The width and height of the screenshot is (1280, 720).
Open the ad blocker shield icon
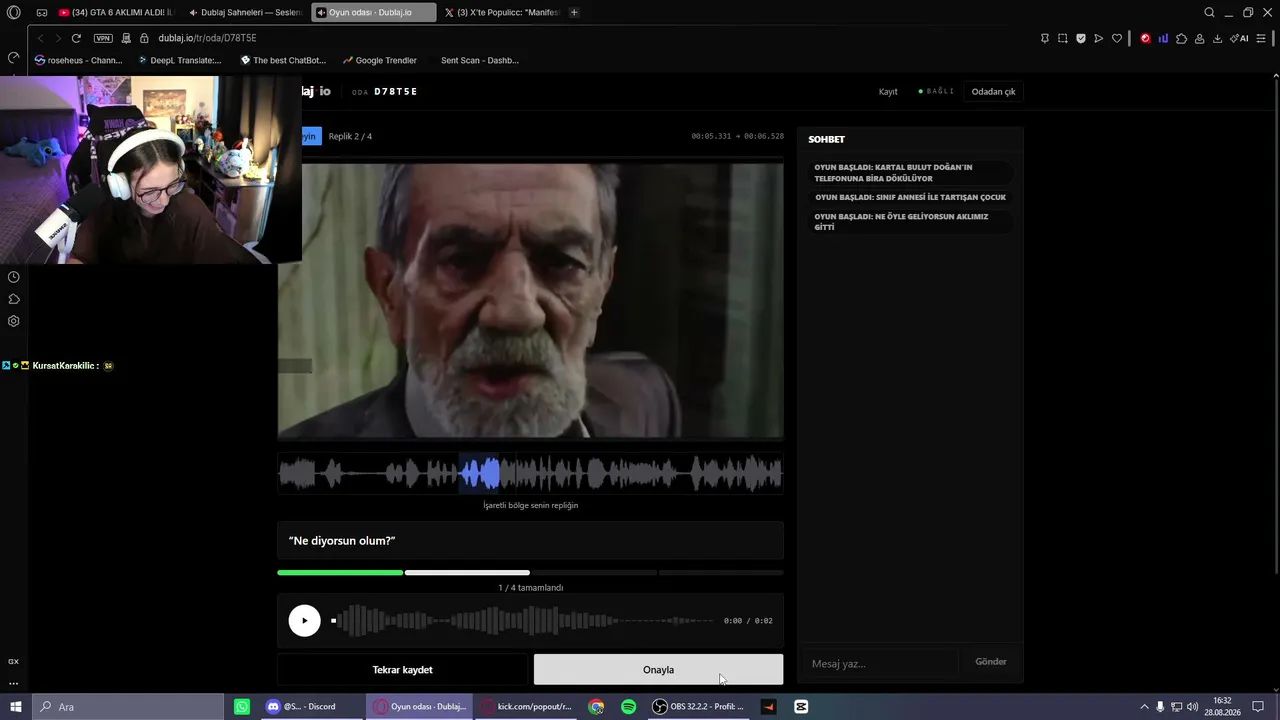pos(1081,38)
